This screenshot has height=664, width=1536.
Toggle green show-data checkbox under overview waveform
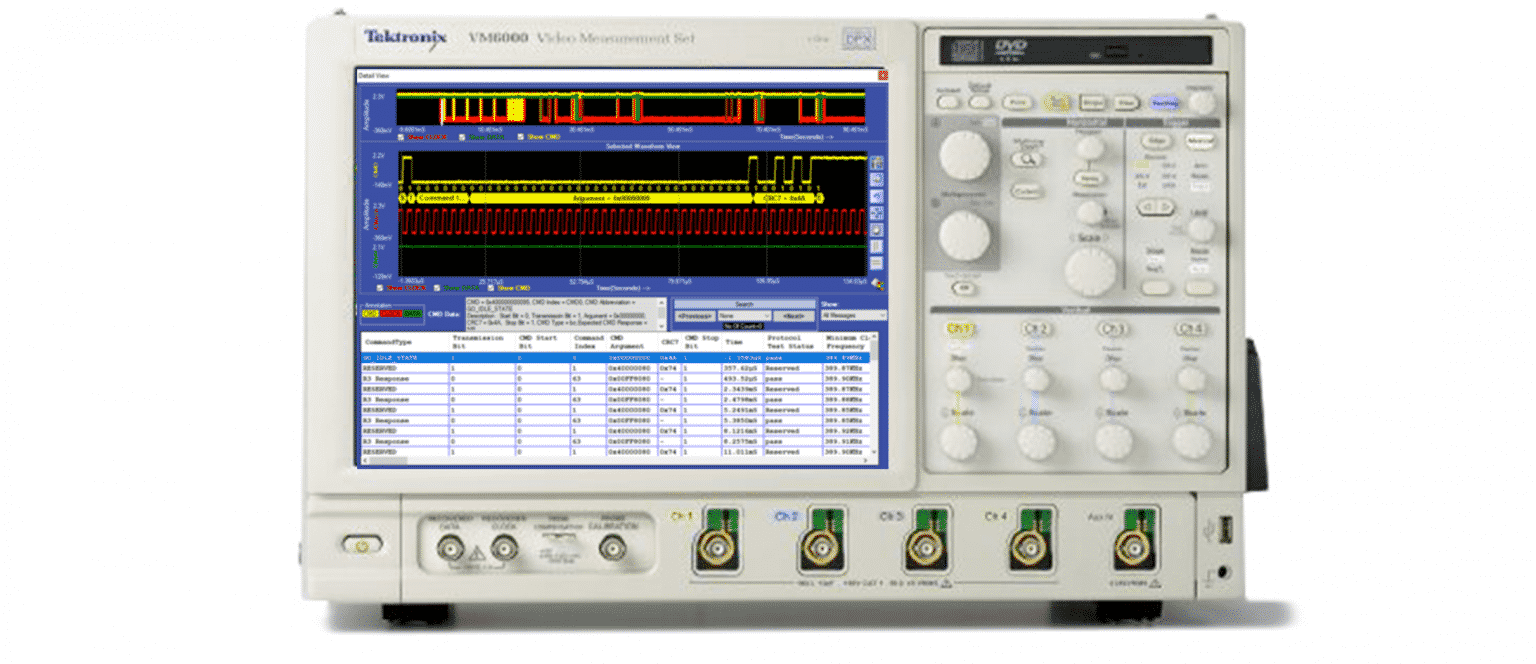463,137
